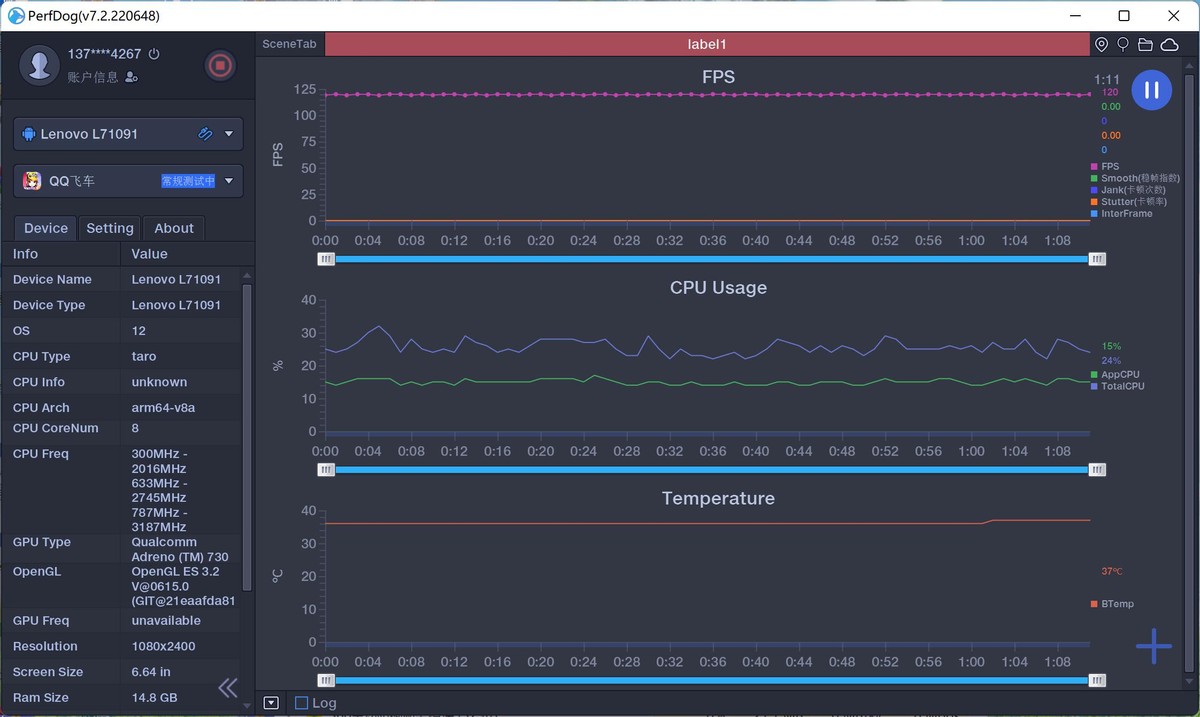The image size is (1200, 717).
Task: Click the round-head pin icon in the top bar
Action: point(1123,45)
